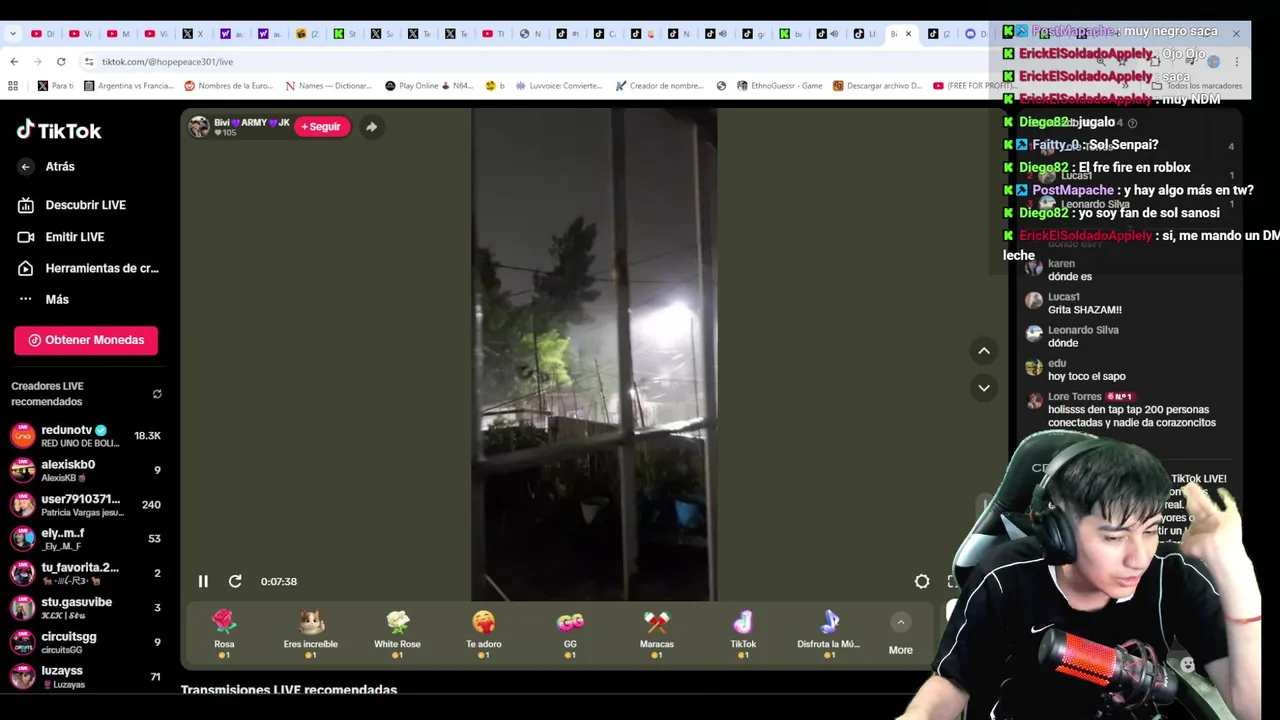Open the tab search dropdown arrow
The height and width of the screenshot is (720, 1280).
point(12,34)
